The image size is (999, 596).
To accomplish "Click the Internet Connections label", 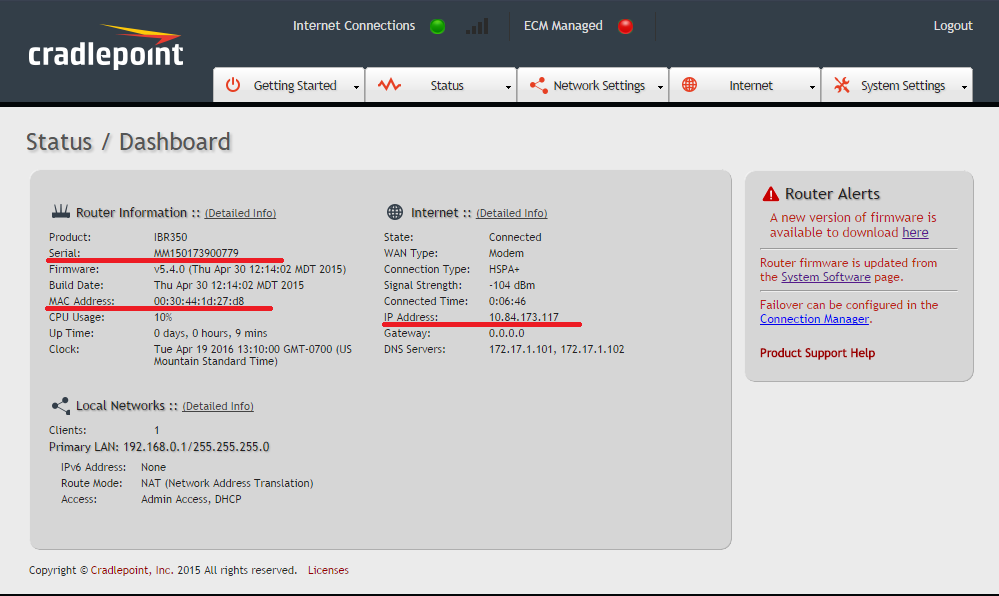I will (x=354, y=26).
